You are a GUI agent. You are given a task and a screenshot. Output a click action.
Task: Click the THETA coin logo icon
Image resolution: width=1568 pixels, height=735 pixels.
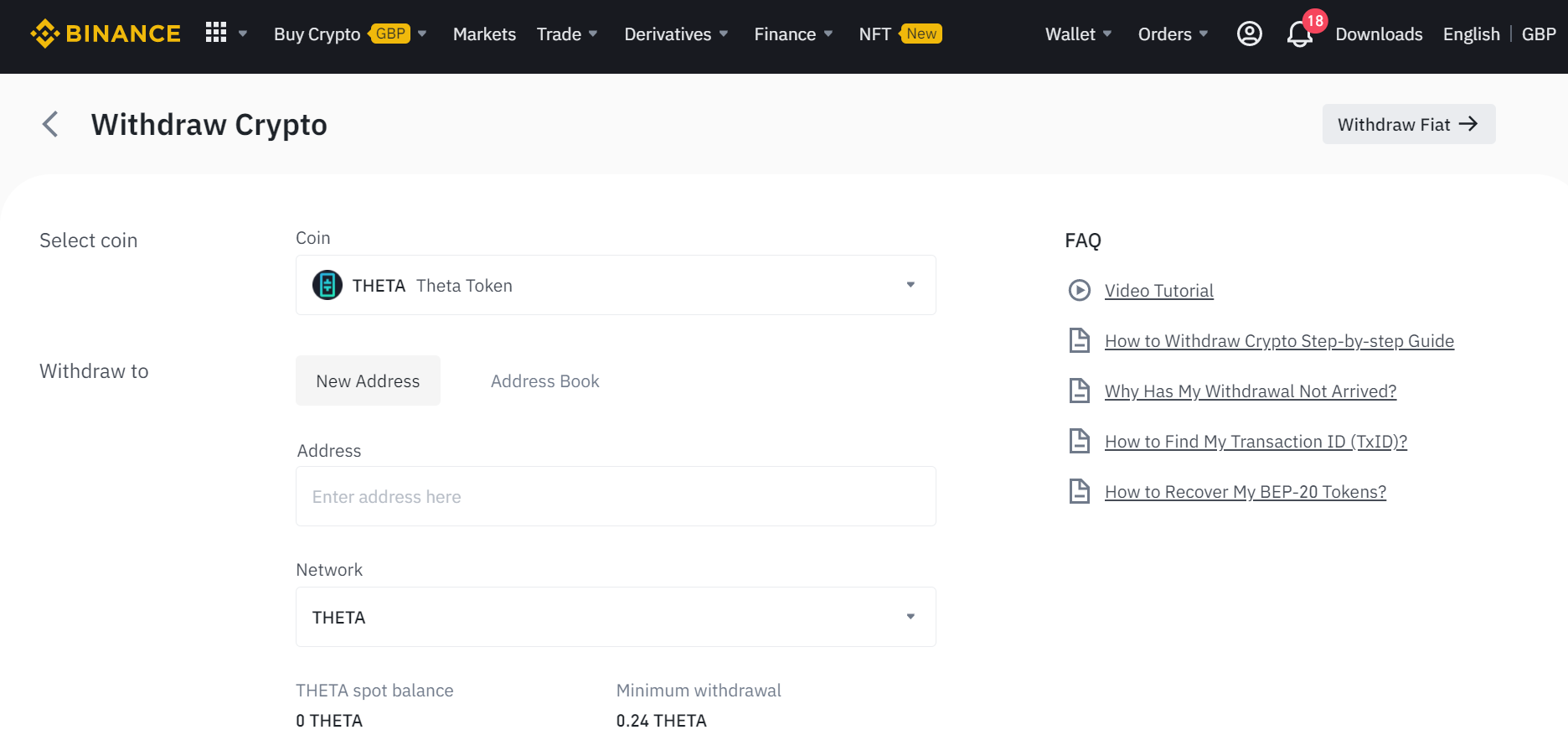(x=328, y=285)
